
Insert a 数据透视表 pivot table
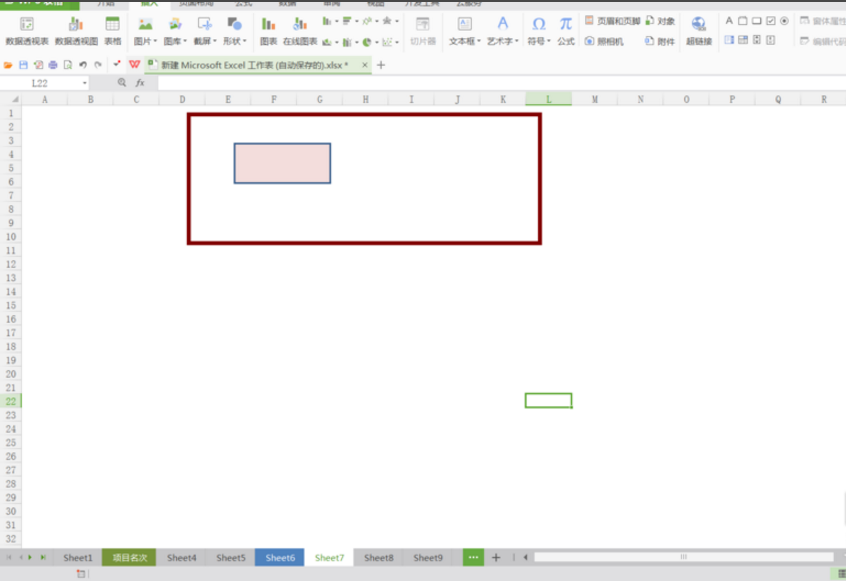click(26, 31)
